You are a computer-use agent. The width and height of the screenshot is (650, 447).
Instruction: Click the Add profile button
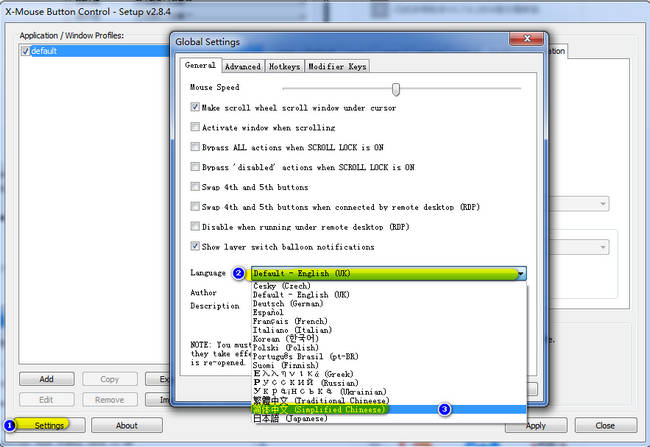pos(46,379)
